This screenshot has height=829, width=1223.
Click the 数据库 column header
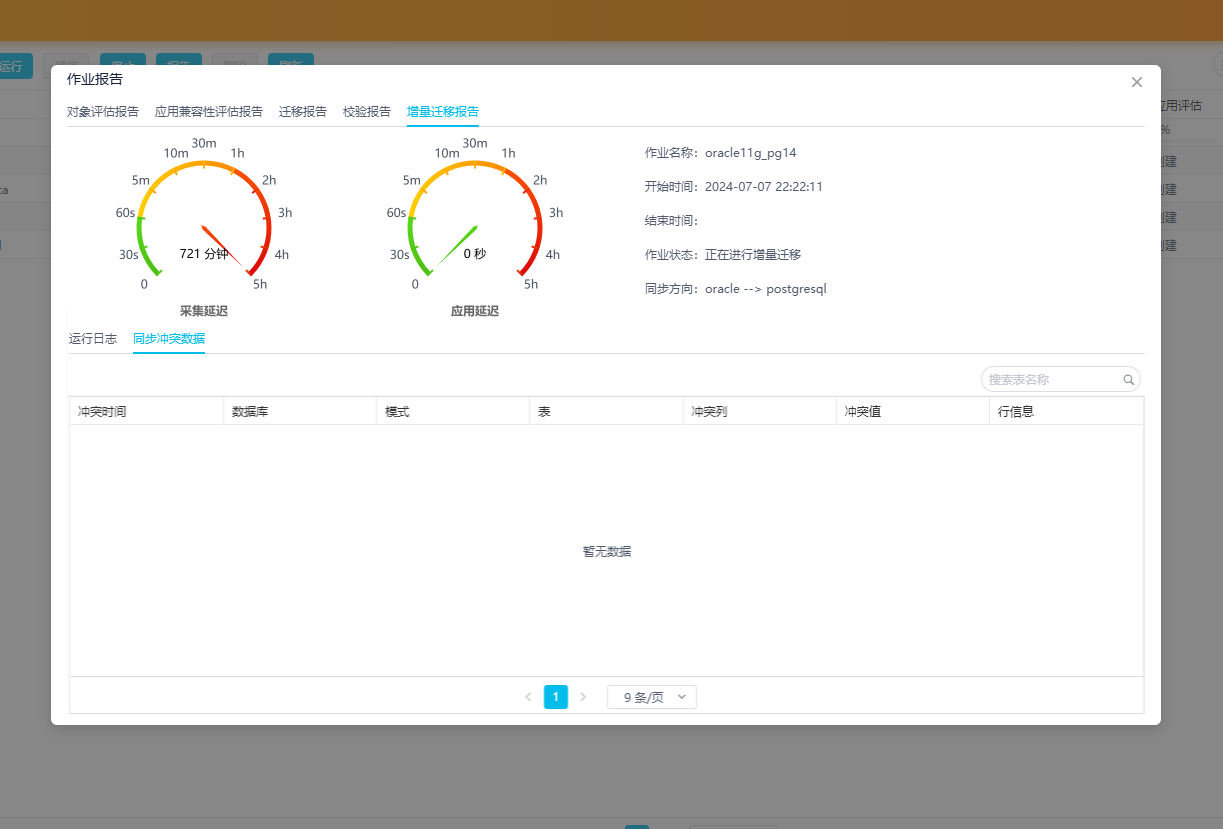tap(300, 411)
